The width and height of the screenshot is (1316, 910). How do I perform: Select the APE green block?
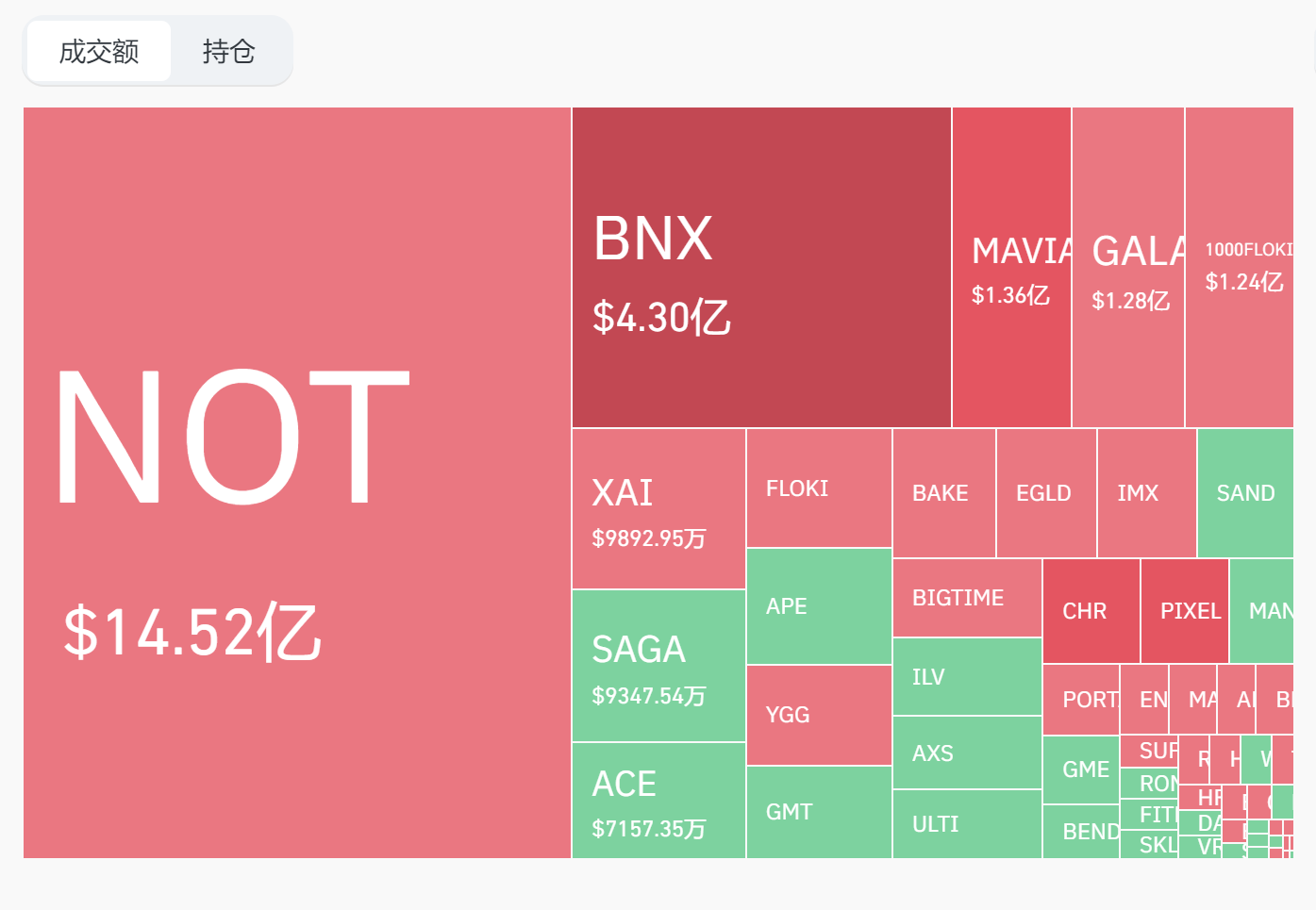coord(819,606)
